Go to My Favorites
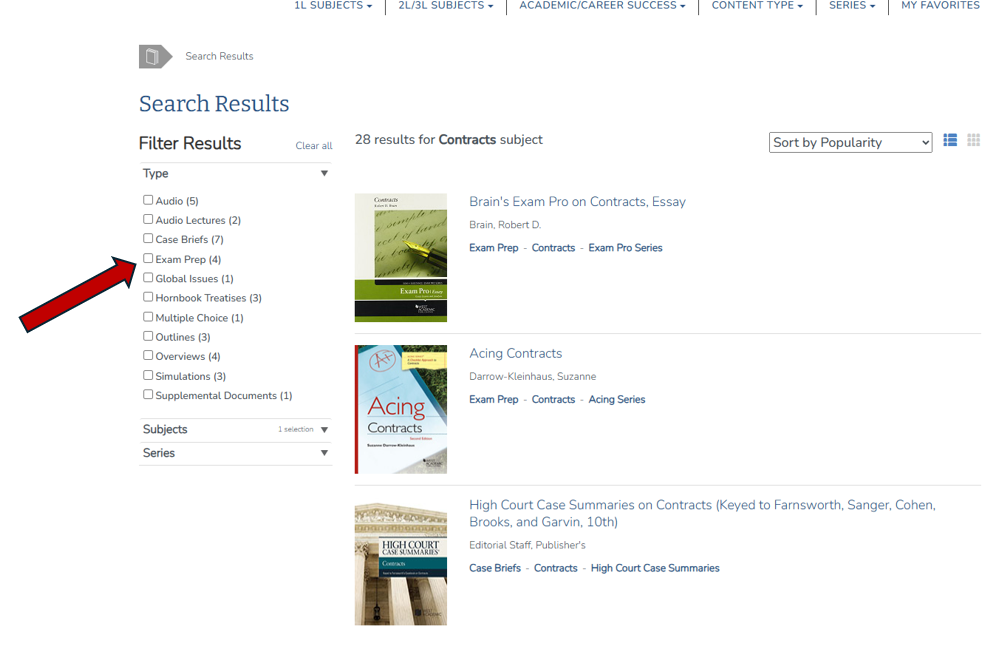 pos(940,6)
